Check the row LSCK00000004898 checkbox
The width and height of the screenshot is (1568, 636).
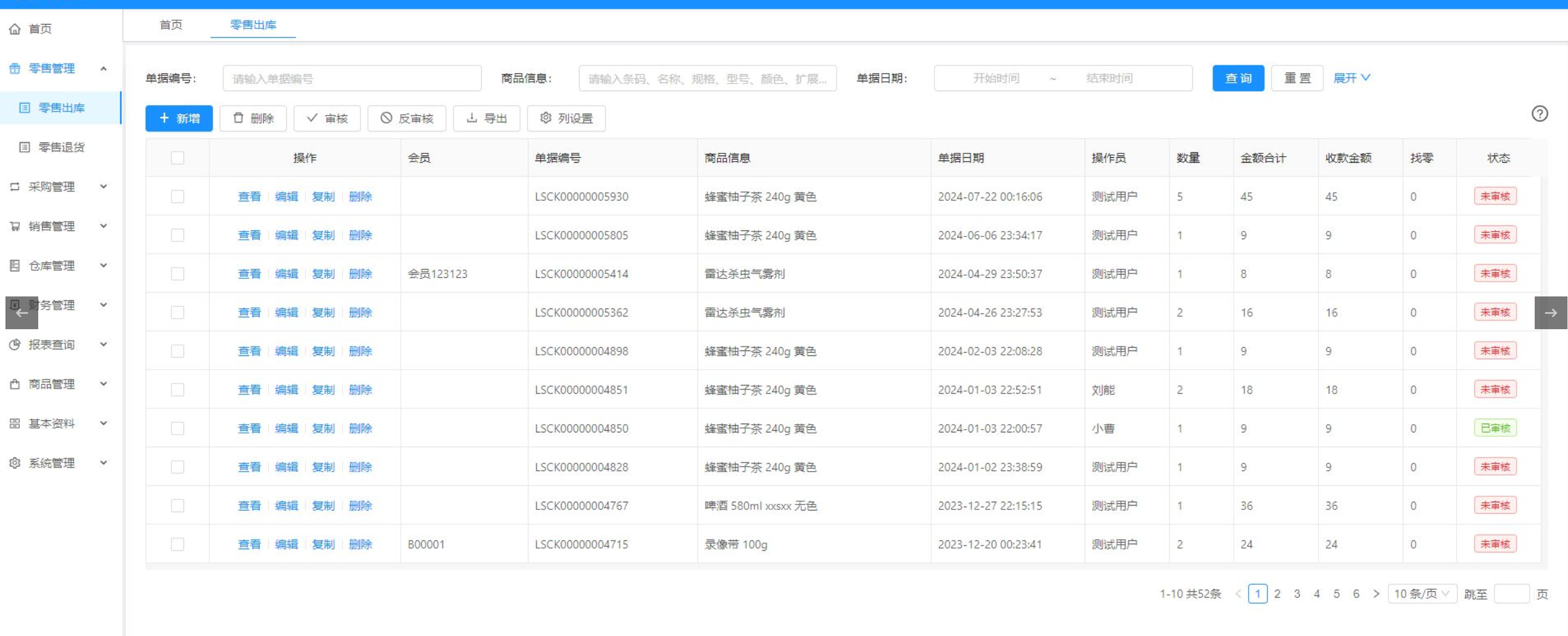click(x=177, y=351)
